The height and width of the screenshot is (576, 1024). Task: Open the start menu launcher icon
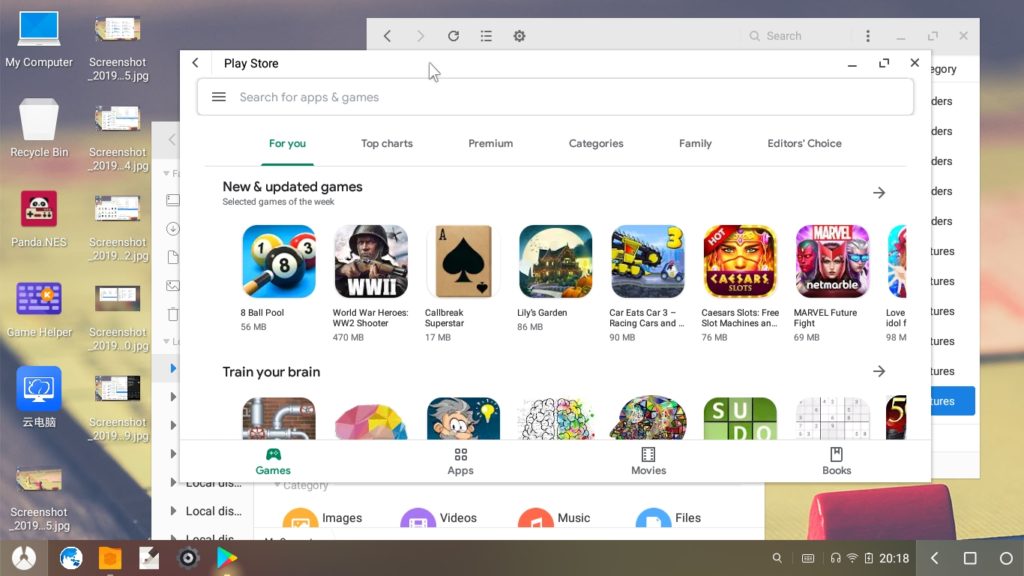tap(24, 558)
